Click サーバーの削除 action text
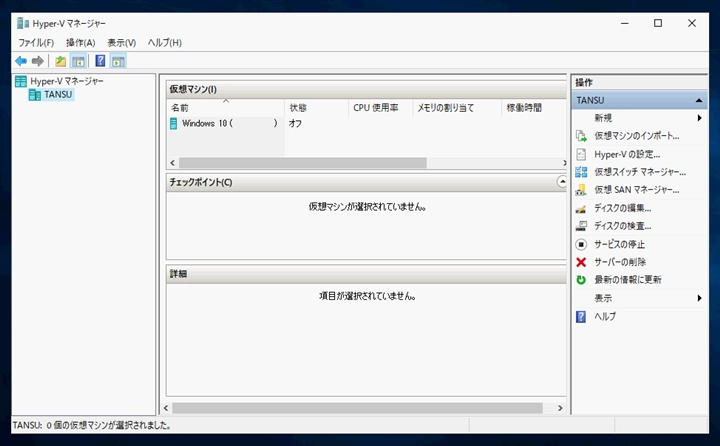Screen dimensions: 720x446 pyautogui.click(x=620, y=262)
